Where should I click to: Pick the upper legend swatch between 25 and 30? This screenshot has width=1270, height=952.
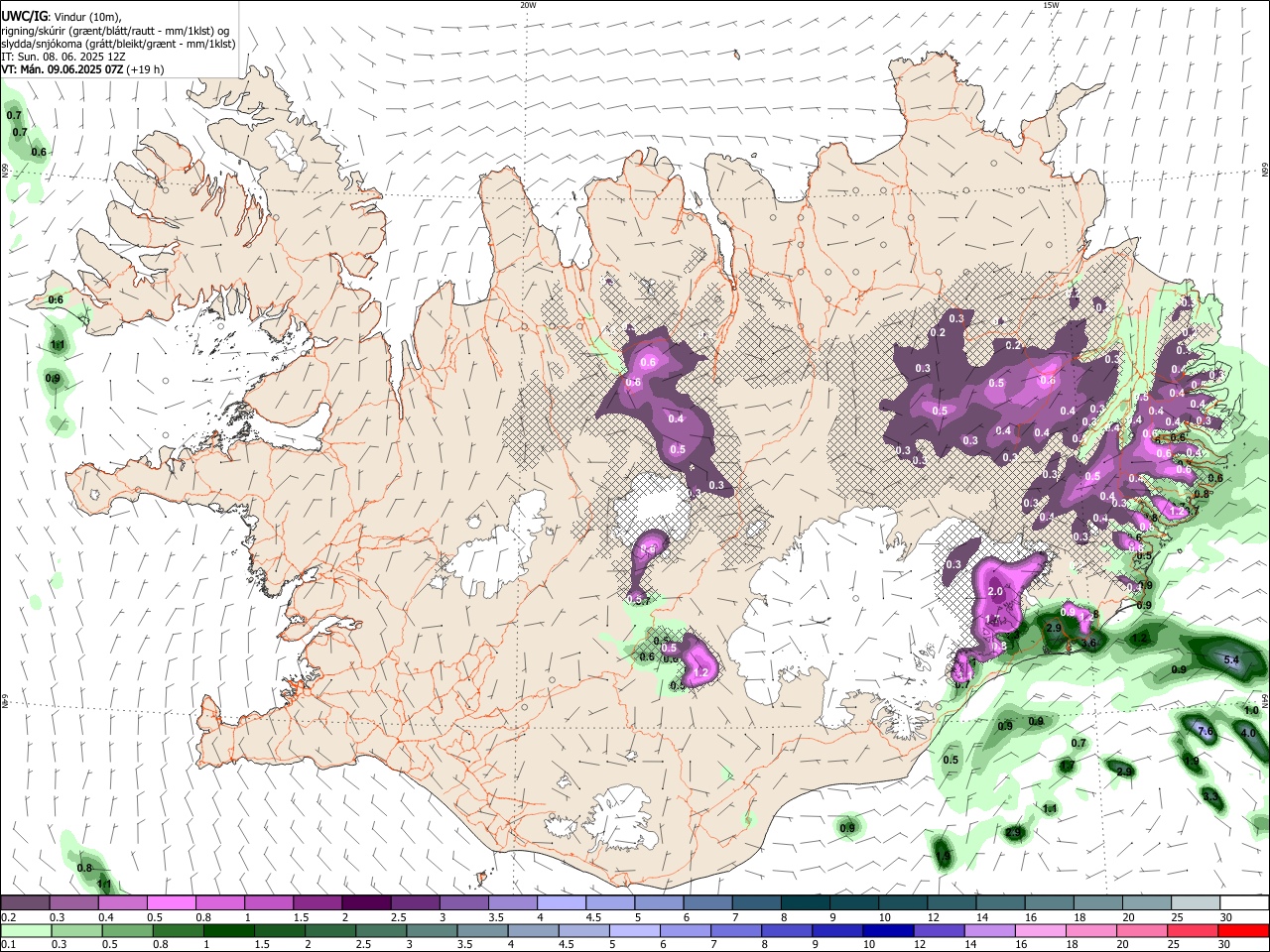click(x=1196, y=903)
